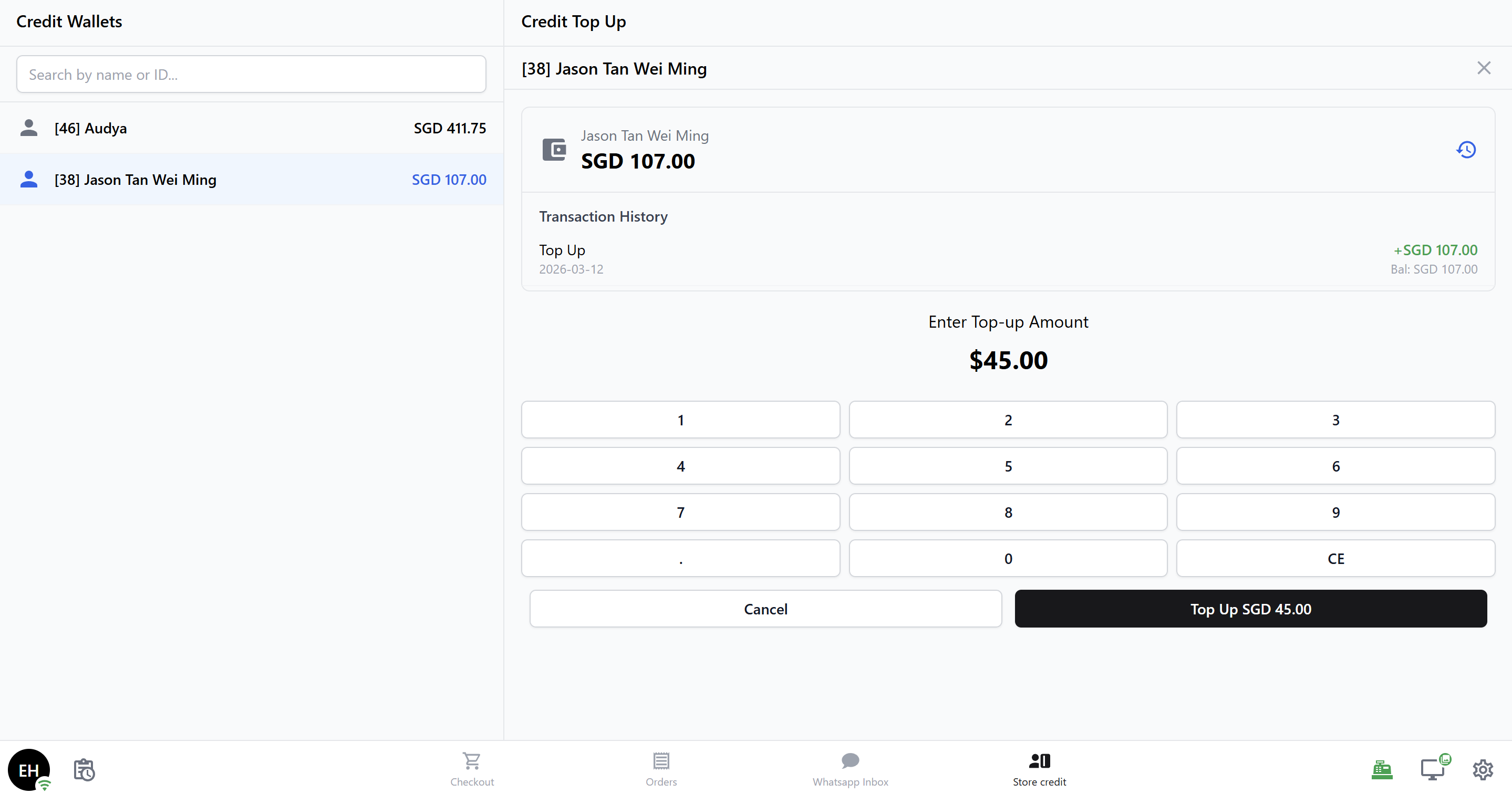
Task: Close the Jason Tan Wei Ming panel
Action: (x=1483, y=68)
